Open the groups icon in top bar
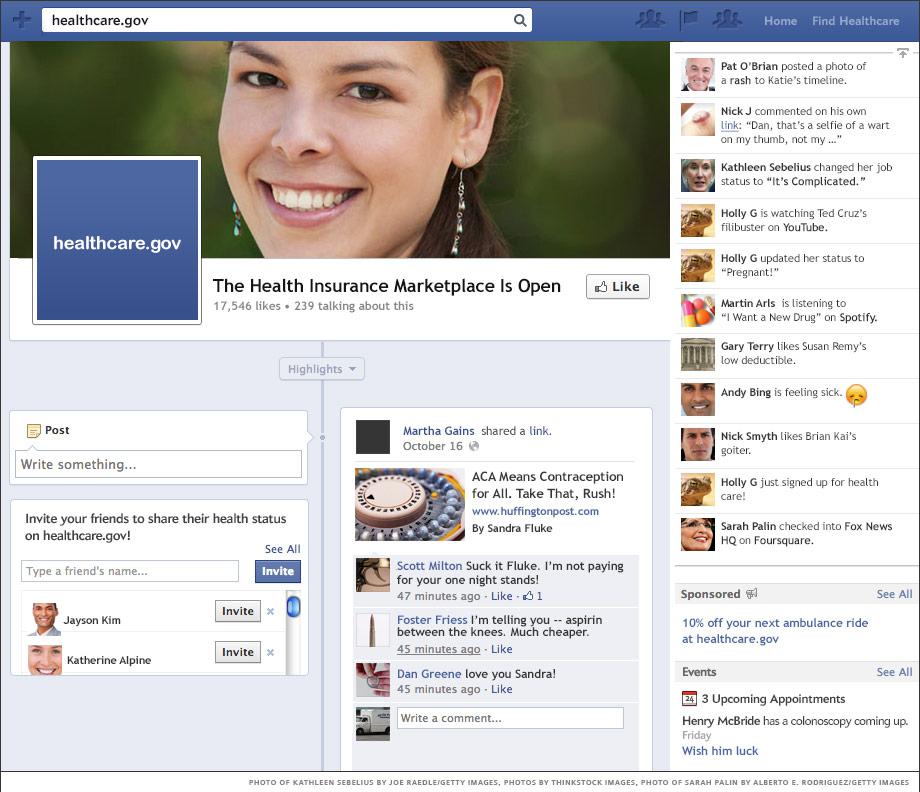This screenshot has width=920, height=792. coord(727,21)
